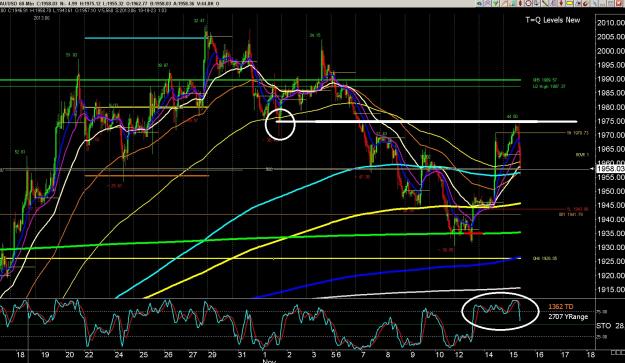Viewport: 625px width, 363px height.
Task: Select the circle drawing tool icon
Action: (529, 3)
